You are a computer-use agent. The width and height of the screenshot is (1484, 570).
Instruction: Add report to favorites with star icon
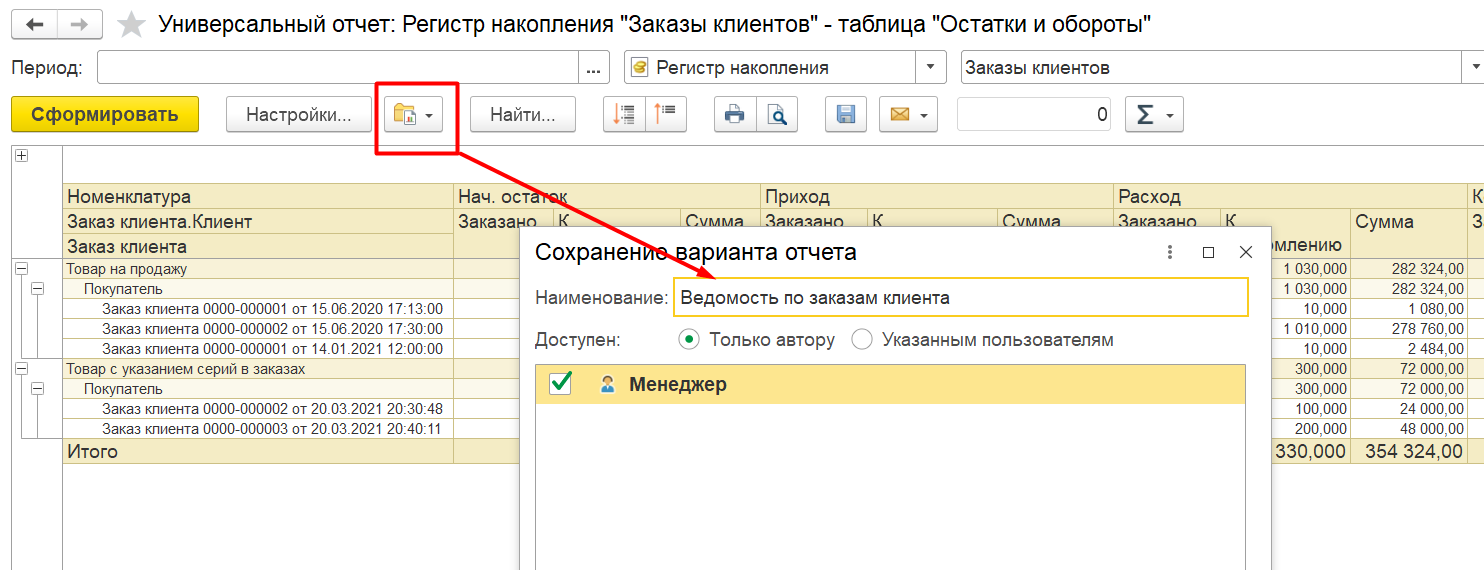[131, 24]
